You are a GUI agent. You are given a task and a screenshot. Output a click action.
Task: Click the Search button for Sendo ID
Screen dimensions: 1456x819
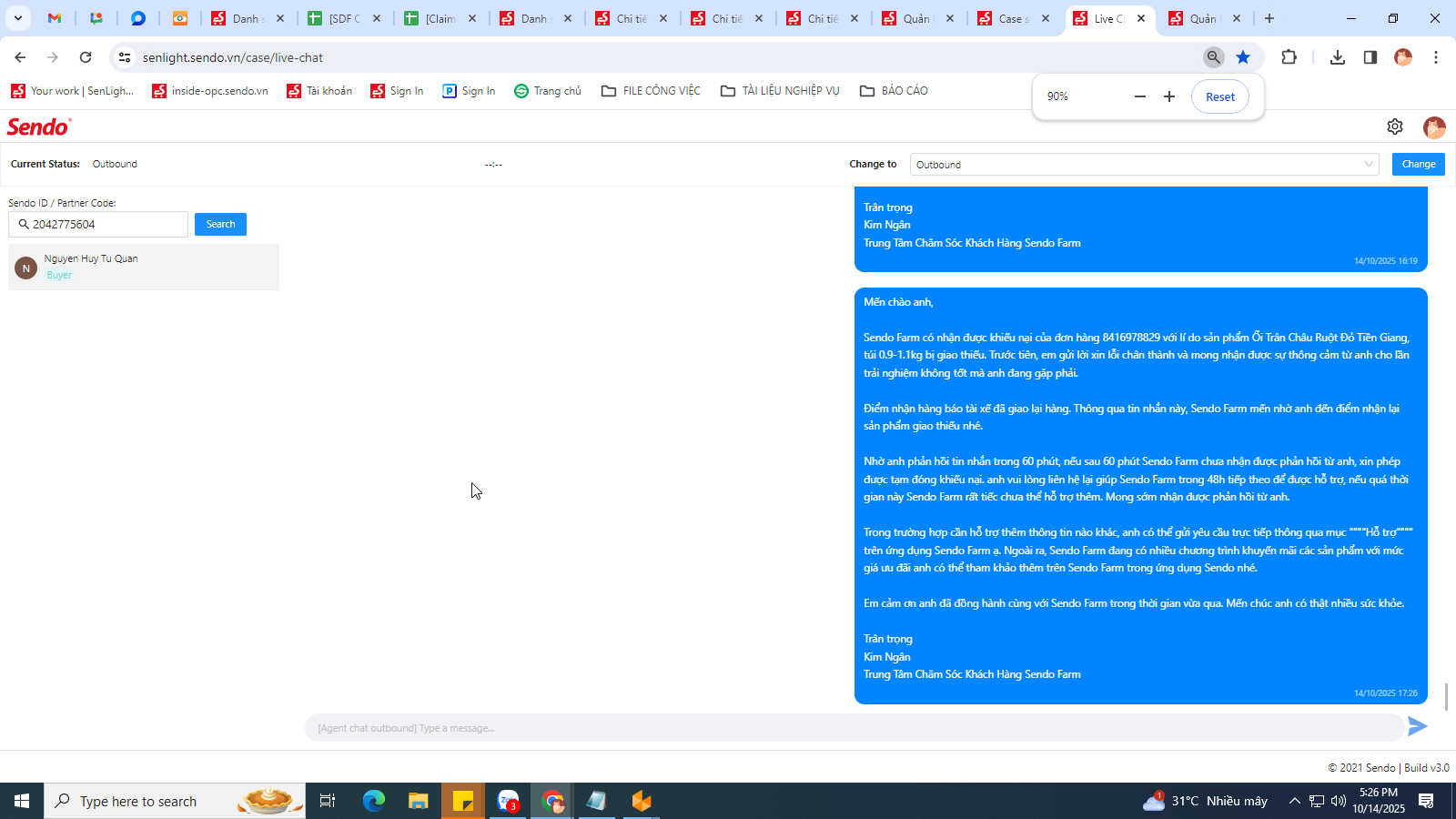[220, 224]
